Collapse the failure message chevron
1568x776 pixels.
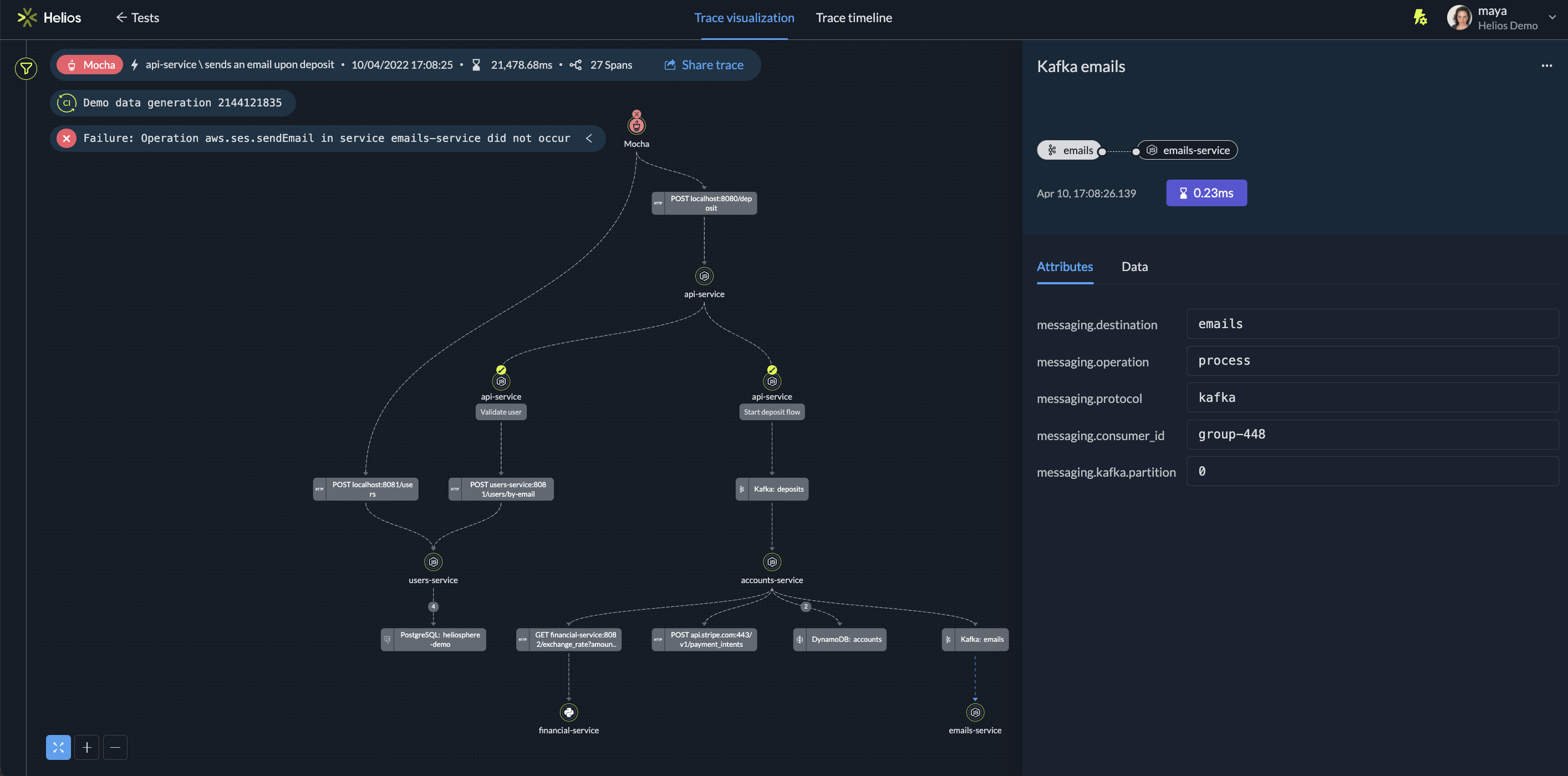pos(589,138)
